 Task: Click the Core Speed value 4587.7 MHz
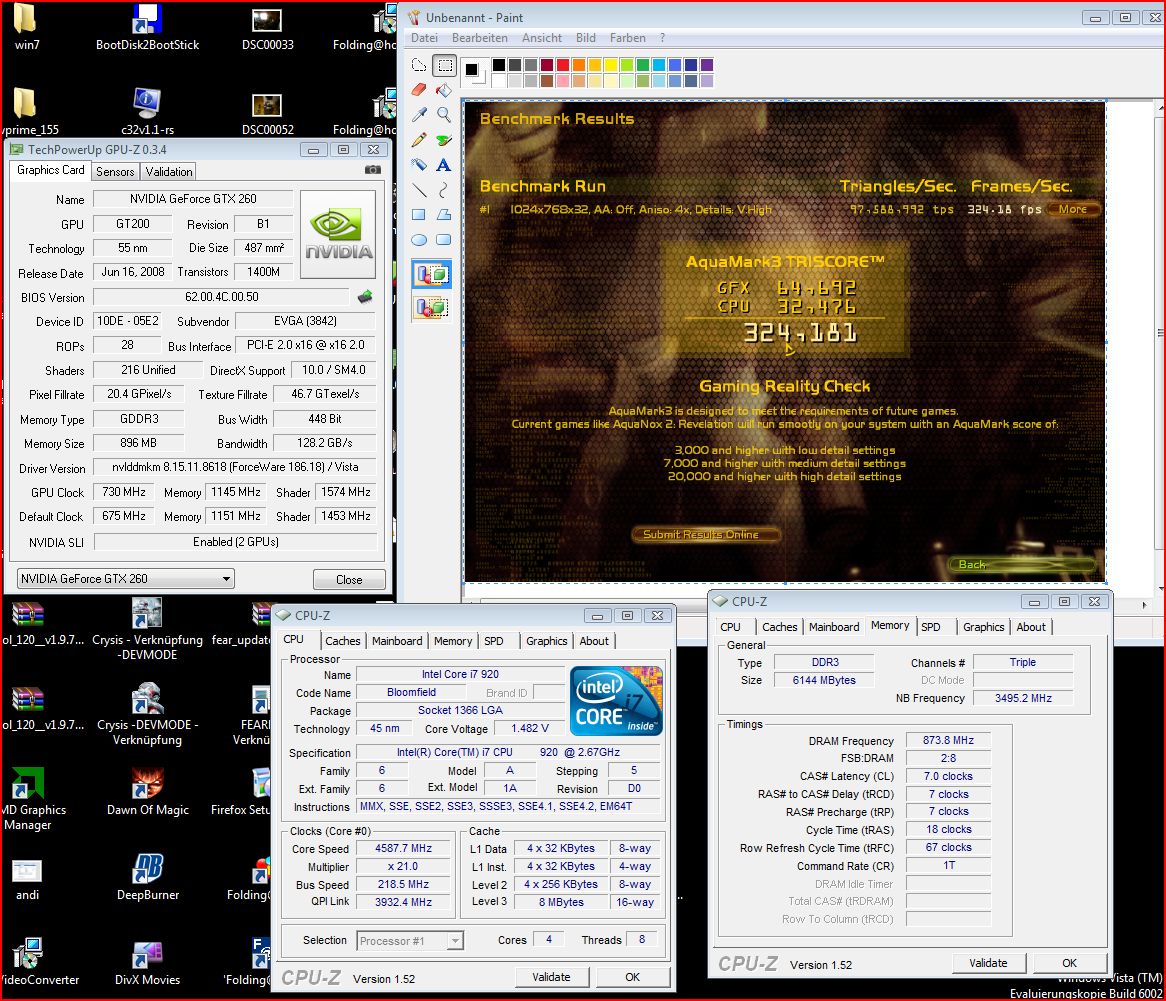[403, 849]
